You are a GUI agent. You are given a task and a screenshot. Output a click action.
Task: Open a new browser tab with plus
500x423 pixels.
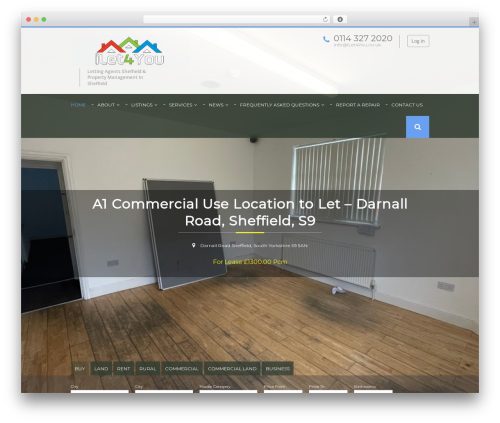(474, 22)
